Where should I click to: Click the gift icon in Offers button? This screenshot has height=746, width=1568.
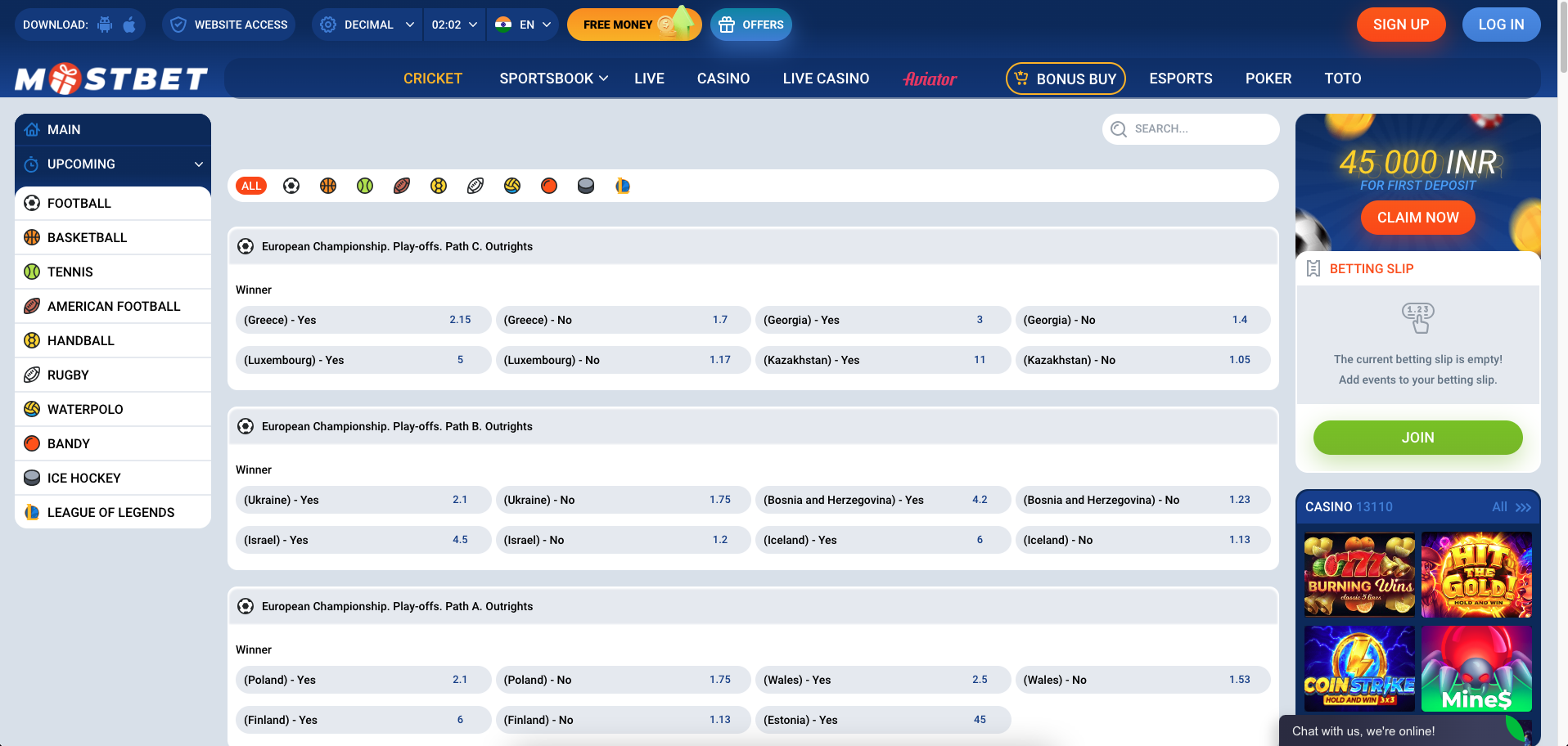click(727, 25)
